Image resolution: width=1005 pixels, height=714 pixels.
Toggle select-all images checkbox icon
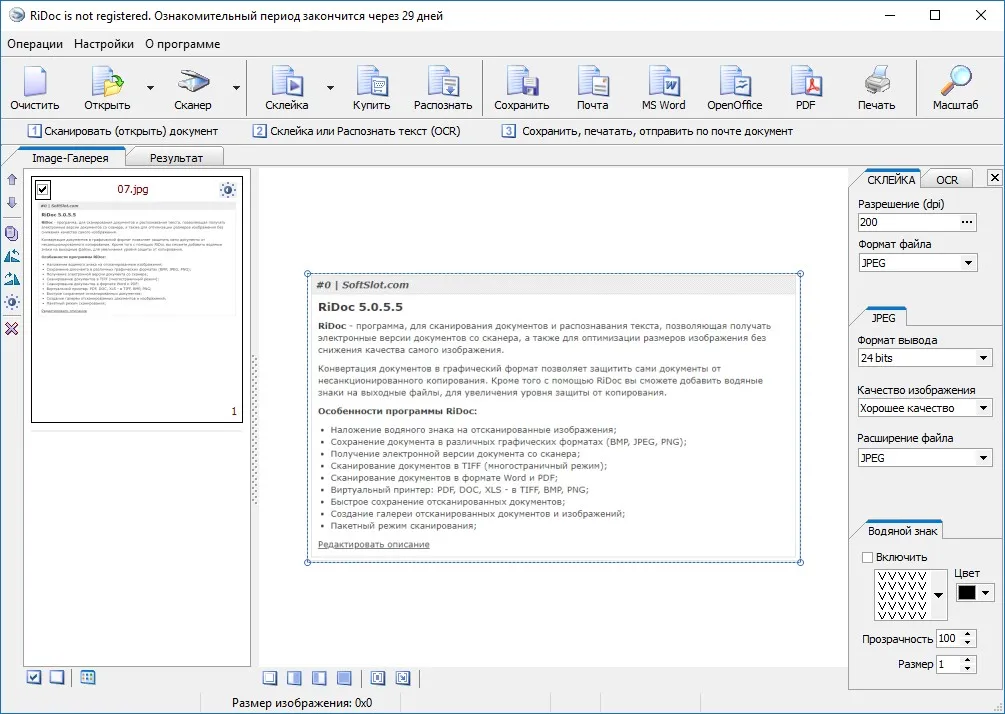[x=34, y=677]
